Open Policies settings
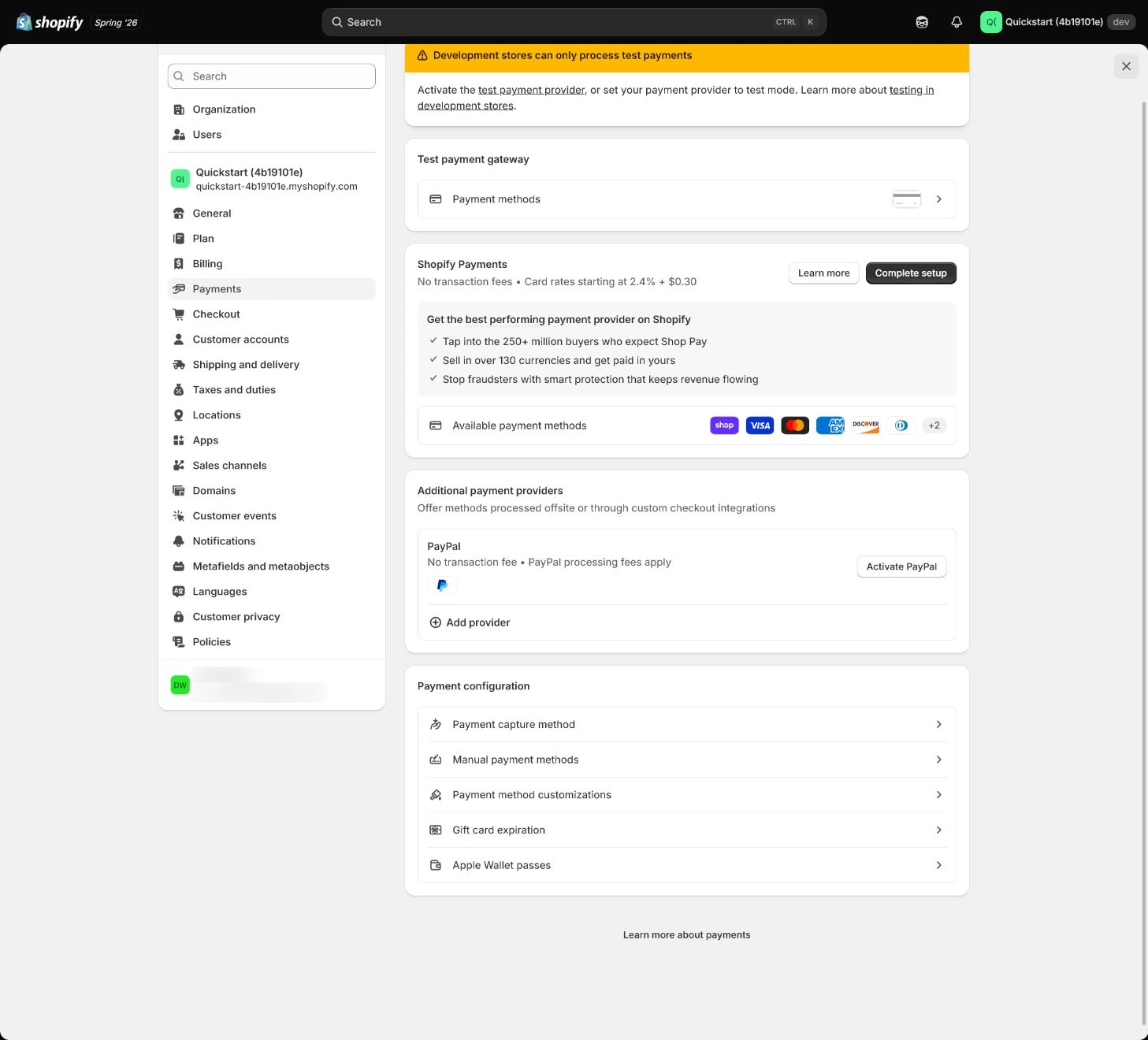This screenshot has width=1148, height=1040. pos(272,642)
